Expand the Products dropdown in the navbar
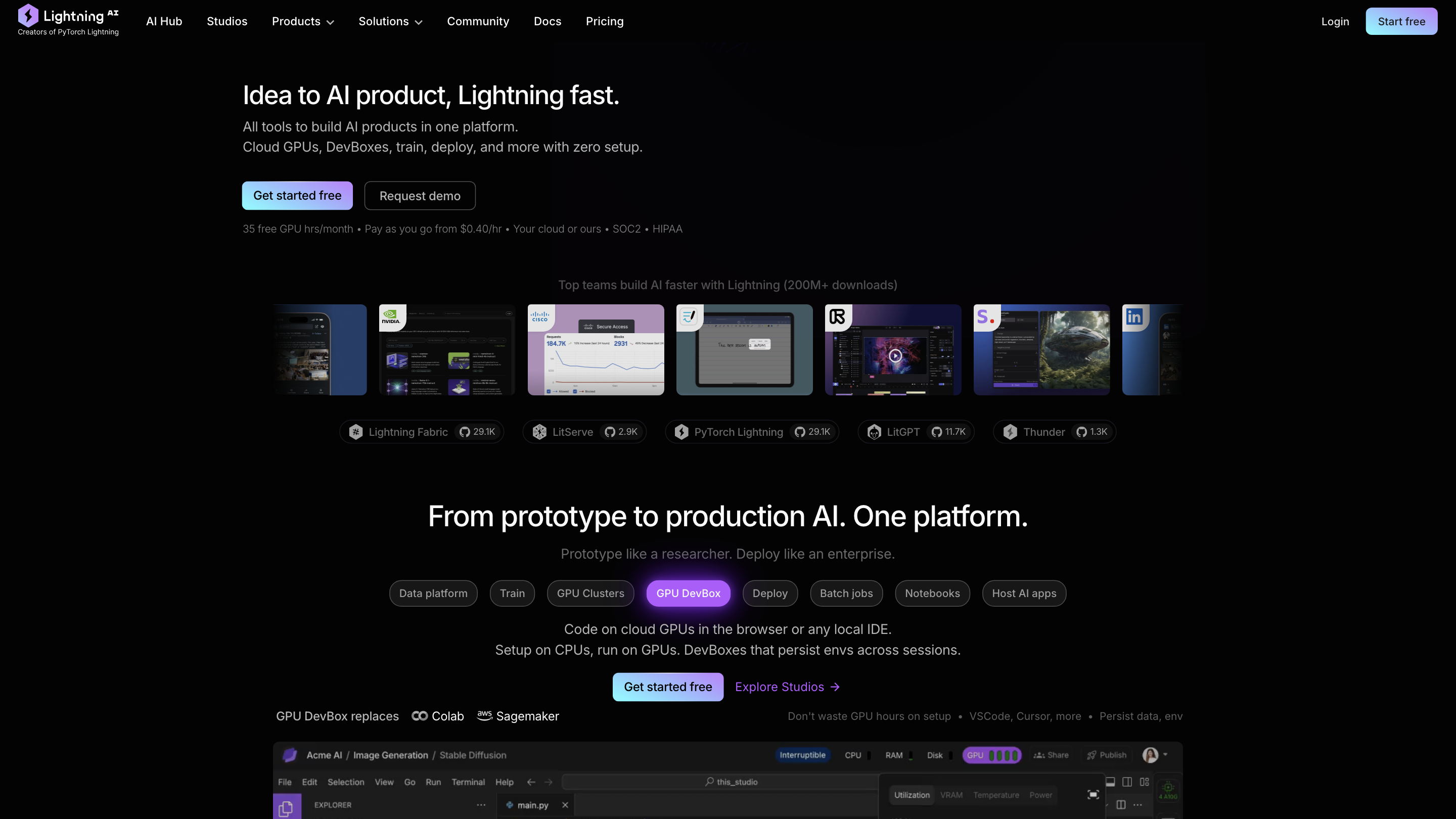The height and width of the screenshot is (819, 1456). pyautogui.click(x=303, y=21)
